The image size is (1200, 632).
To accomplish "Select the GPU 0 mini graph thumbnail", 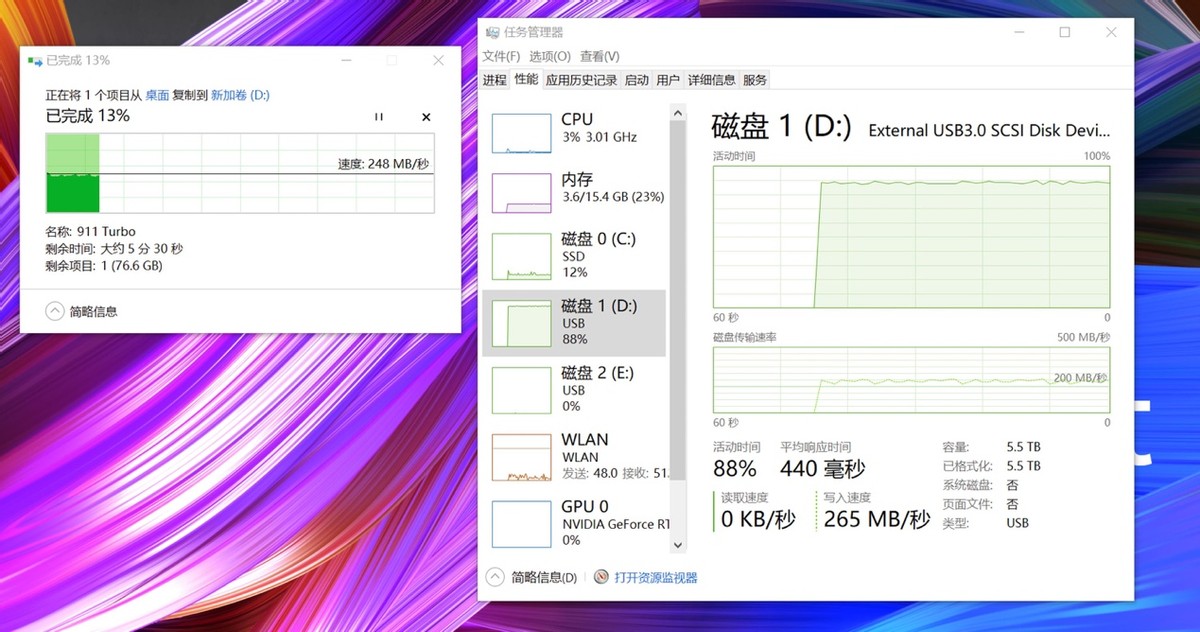I will tap(521, 522).
